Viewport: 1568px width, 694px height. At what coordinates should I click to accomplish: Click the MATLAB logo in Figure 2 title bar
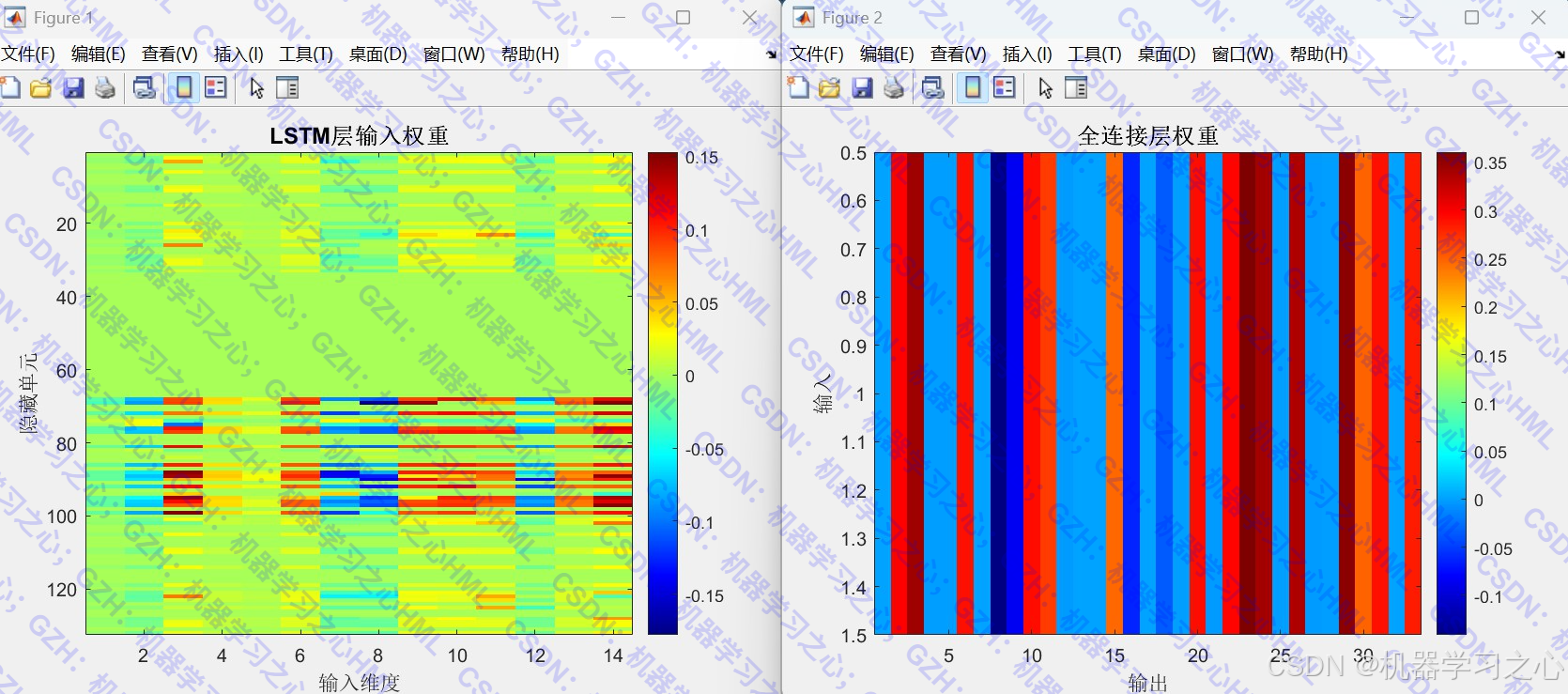point(804,18)
